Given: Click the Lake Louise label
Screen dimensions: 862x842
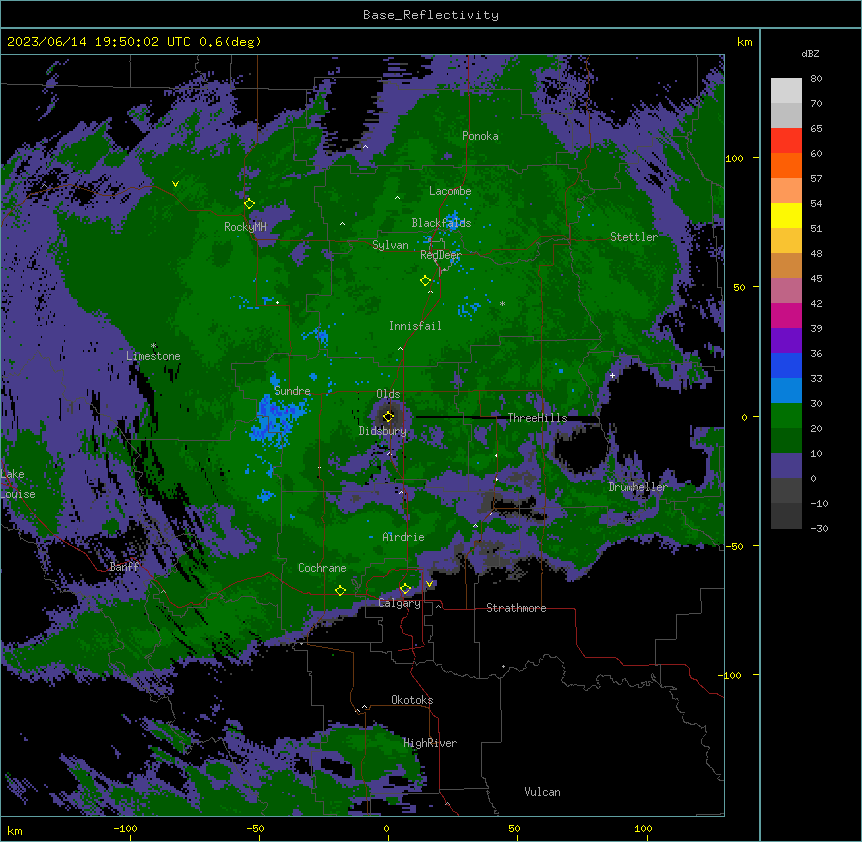Looking at the screenshot, I should point(16,484).
